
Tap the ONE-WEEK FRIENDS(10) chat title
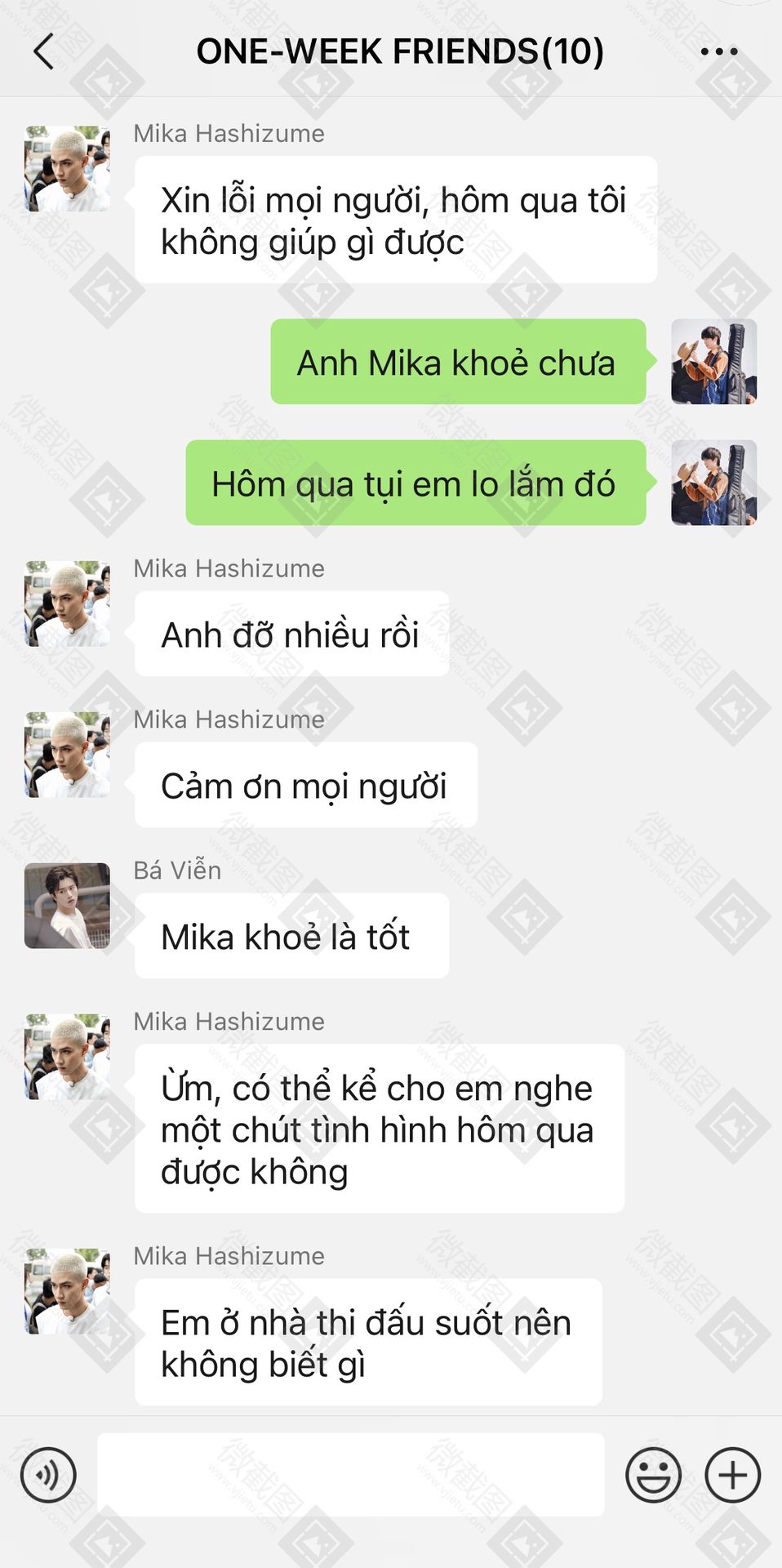pyautogui.click(x=400, y=51)
